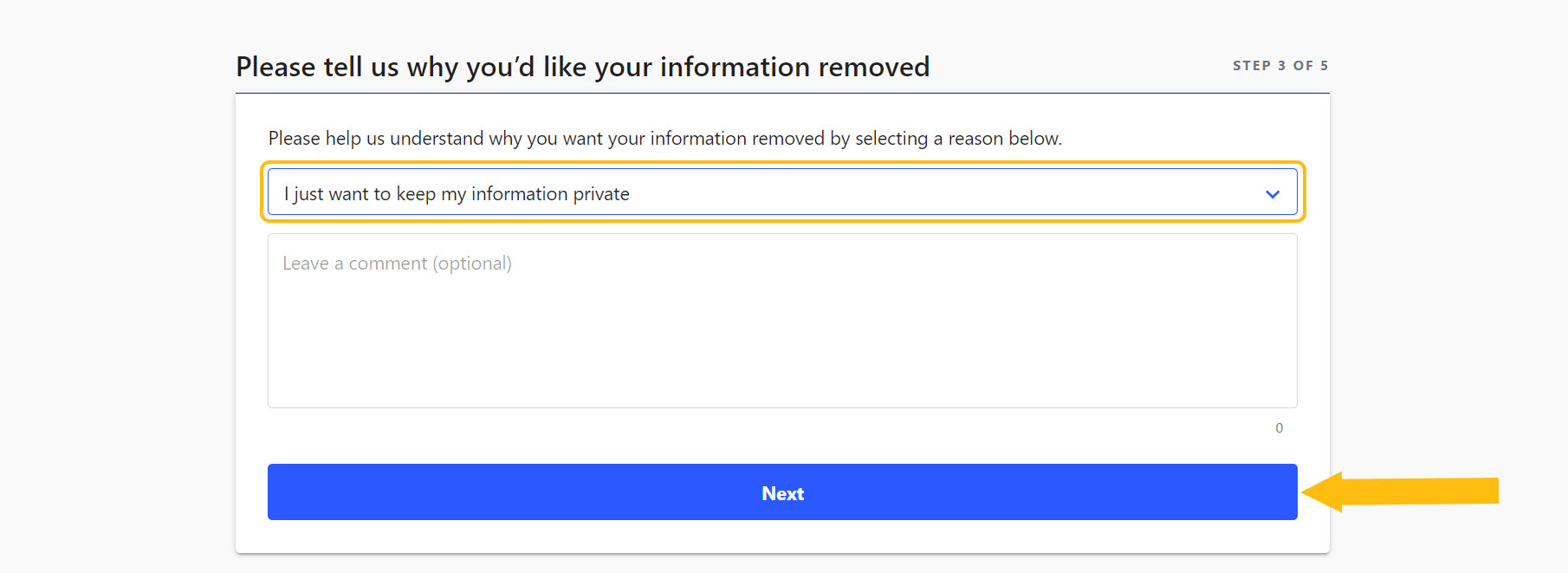Open the removal reason dropdown
This screenshot has width=1568, height=573.
coord(781,192)
